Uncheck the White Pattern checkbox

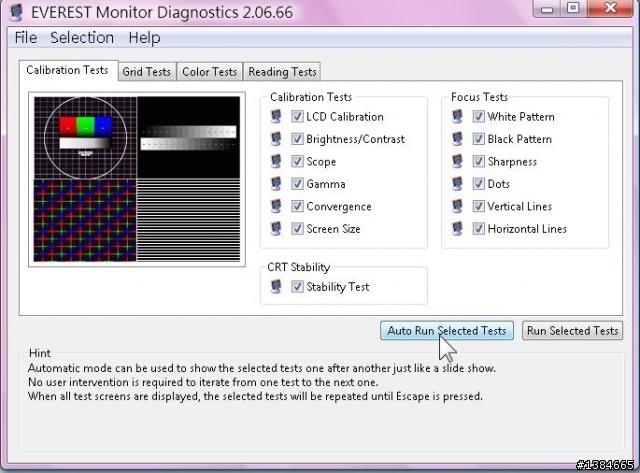click(x=478, y=116)
